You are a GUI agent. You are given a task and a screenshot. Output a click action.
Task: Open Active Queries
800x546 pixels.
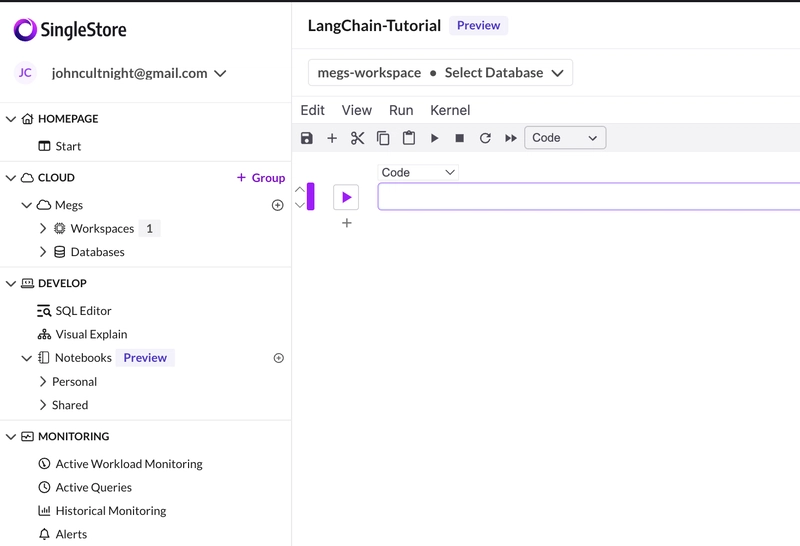(93, 487)
